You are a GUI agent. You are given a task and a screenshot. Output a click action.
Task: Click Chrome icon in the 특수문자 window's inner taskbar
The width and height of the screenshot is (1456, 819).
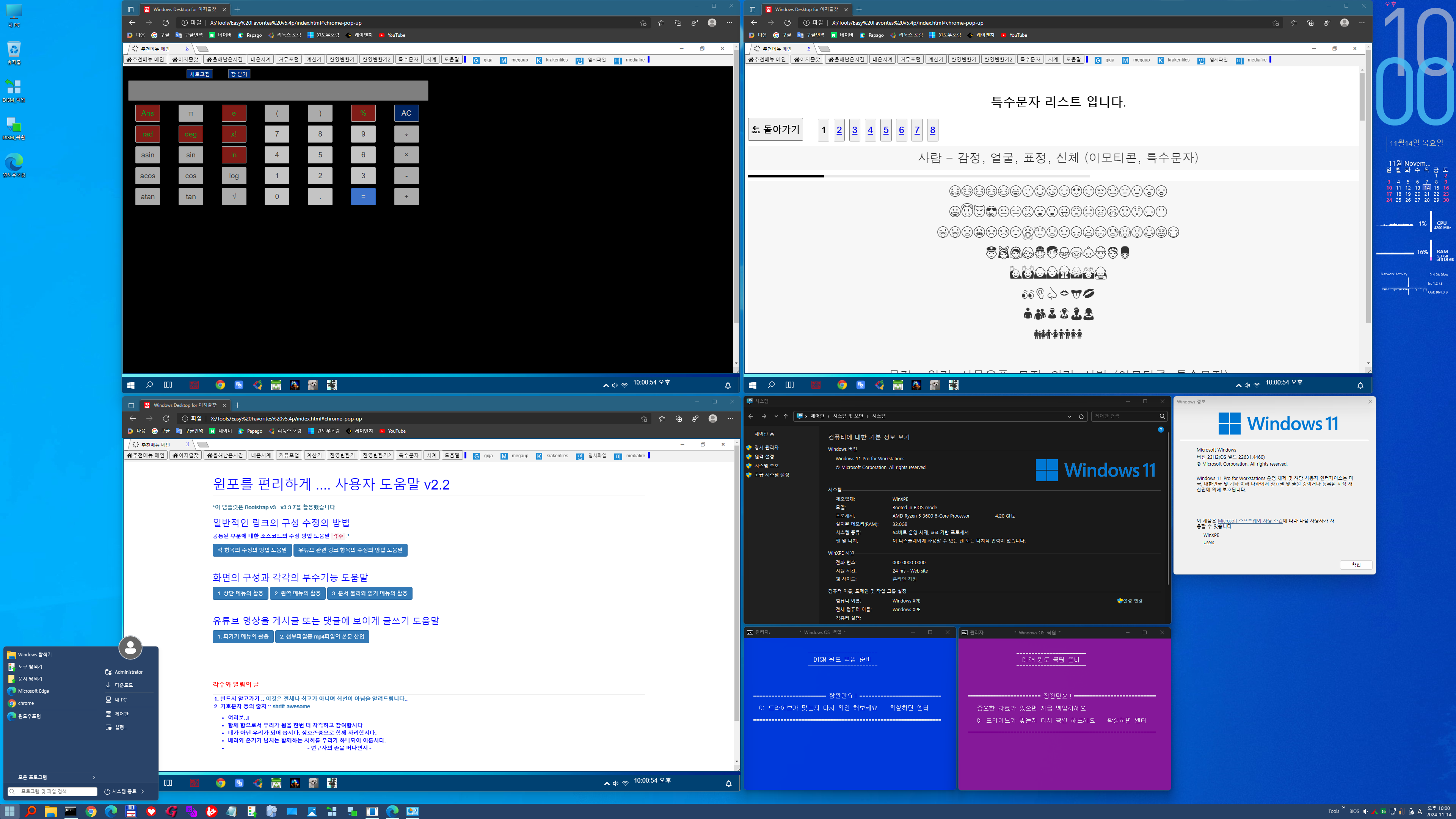(842, 385)
